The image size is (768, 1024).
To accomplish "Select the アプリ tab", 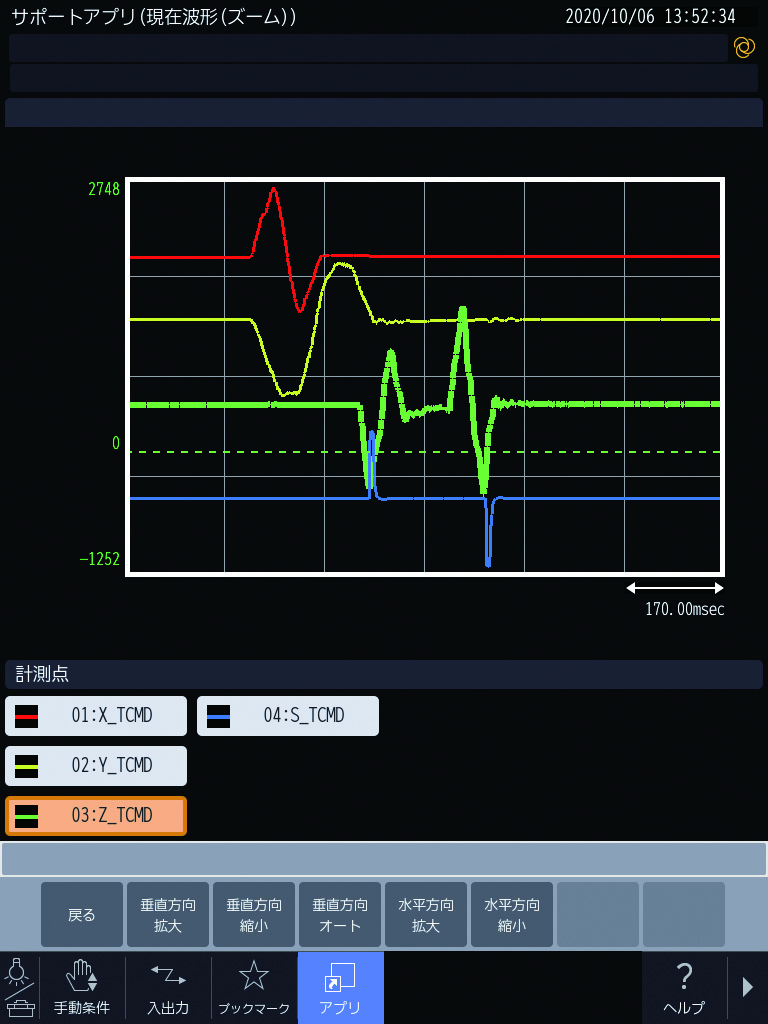I will coord(340,987).
